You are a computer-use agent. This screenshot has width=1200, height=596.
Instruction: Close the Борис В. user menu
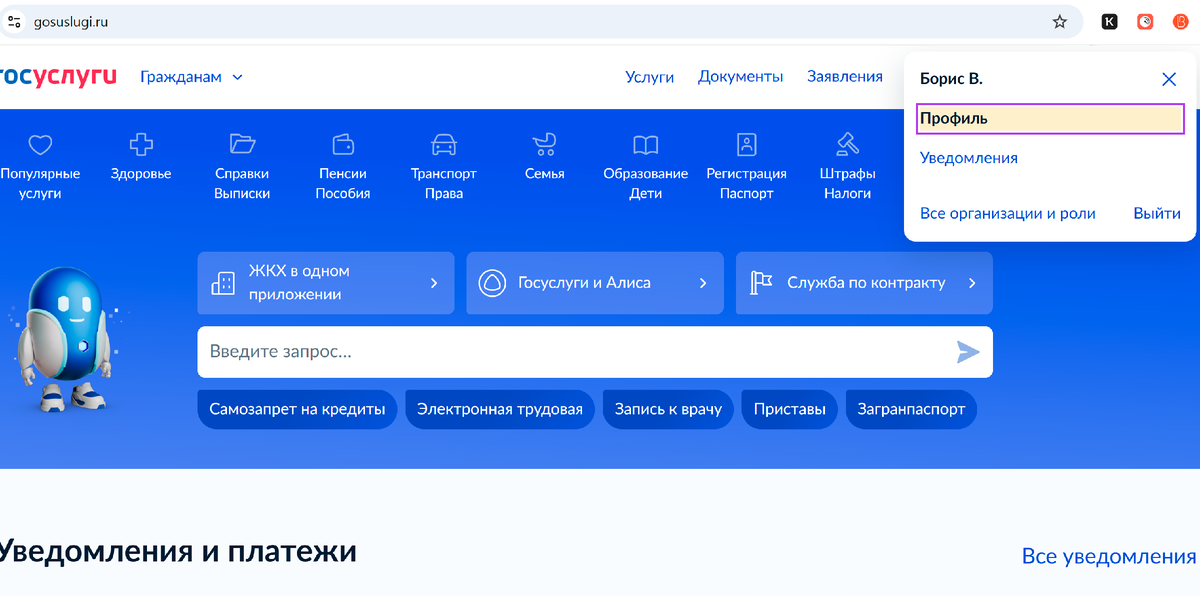(1169, 79)
